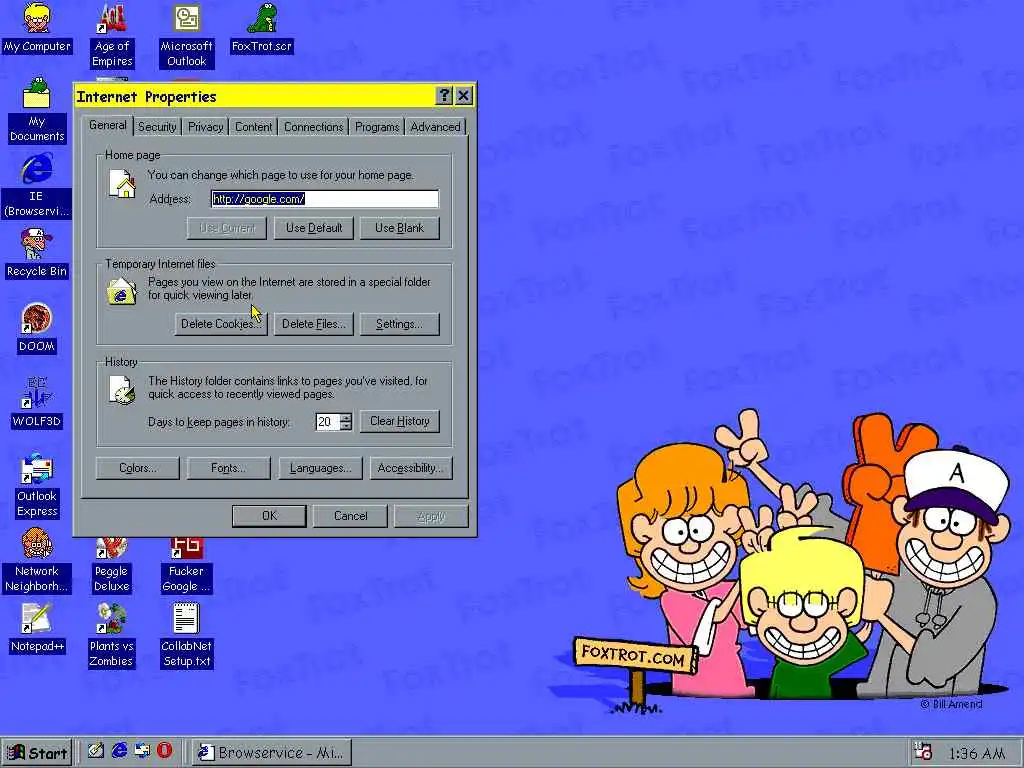Click the Outlook Express quick launch icon
Viewport: 1024px width, 768px height.
pos(142,751)
